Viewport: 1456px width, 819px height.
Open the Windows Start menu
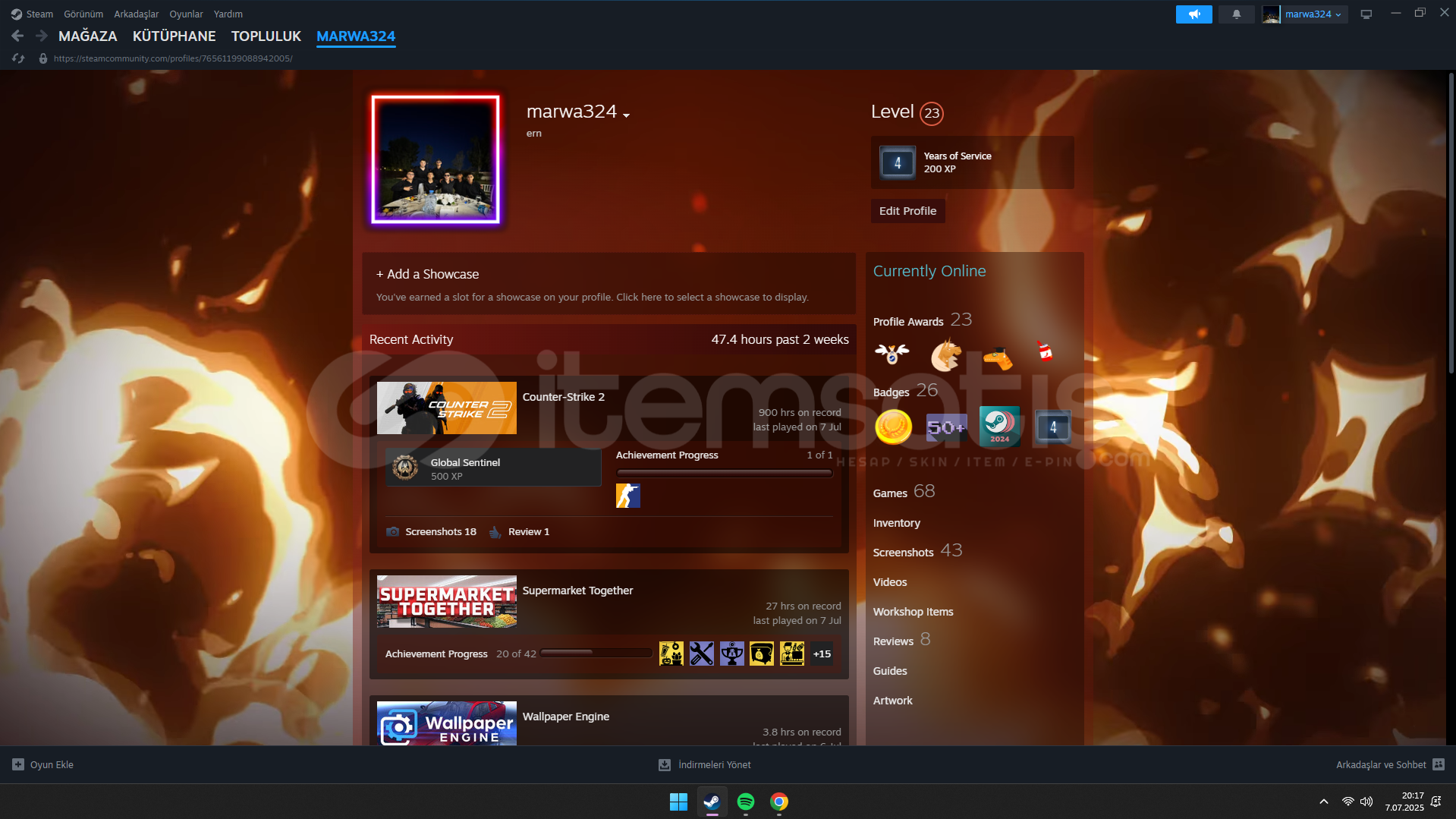point(678,802)
